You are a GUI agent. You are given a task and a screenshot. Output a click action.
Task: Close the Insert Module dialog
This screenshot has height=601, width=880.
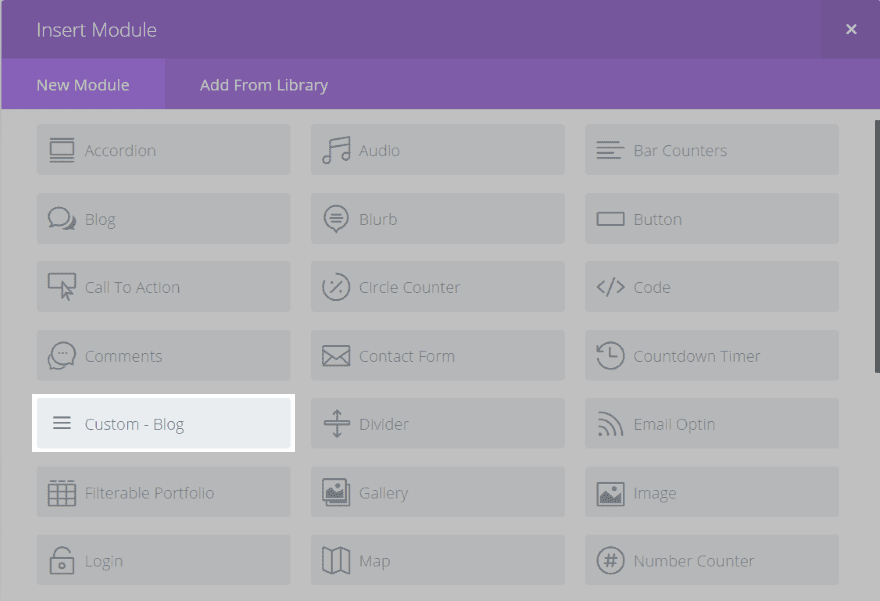[851, 30]
